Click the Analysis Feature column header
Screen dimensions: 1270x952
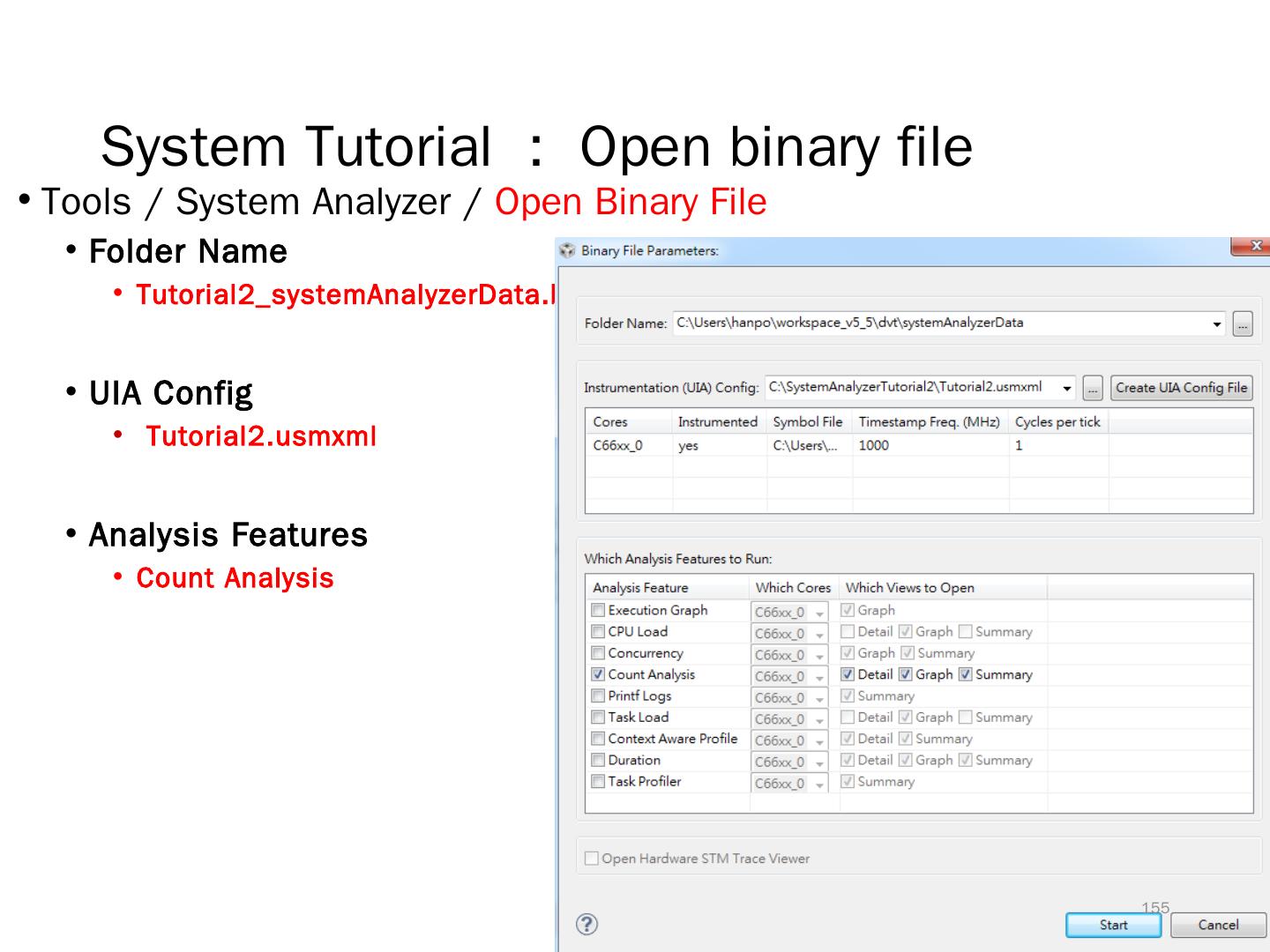pos(640,588)
